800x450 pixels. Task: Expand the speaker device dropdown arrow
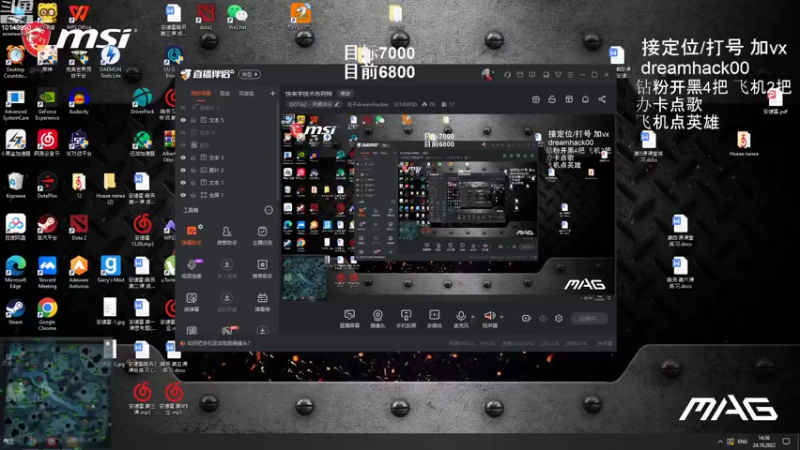(x=502, y=317)
